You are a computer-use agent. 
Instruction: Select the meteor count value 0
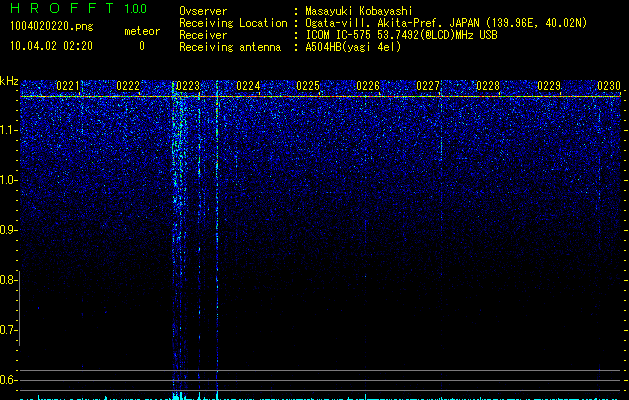[x=142, y=46]
